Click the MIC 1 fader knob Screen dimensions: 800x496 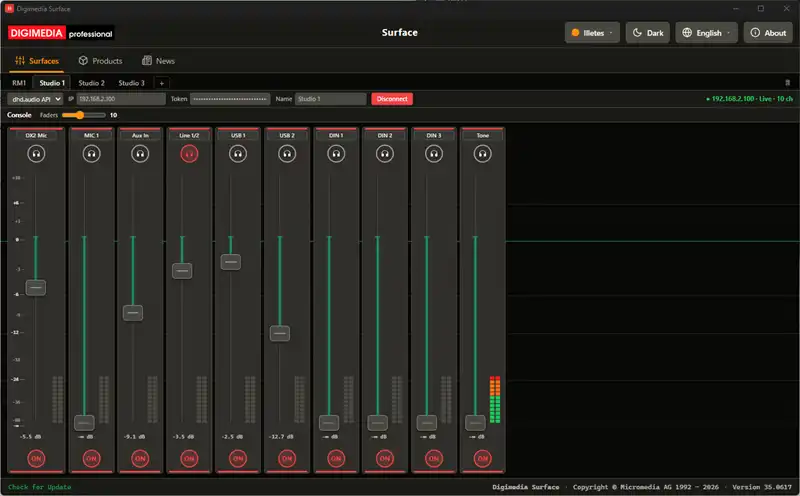pyautogui.click(x=84, y=423)
